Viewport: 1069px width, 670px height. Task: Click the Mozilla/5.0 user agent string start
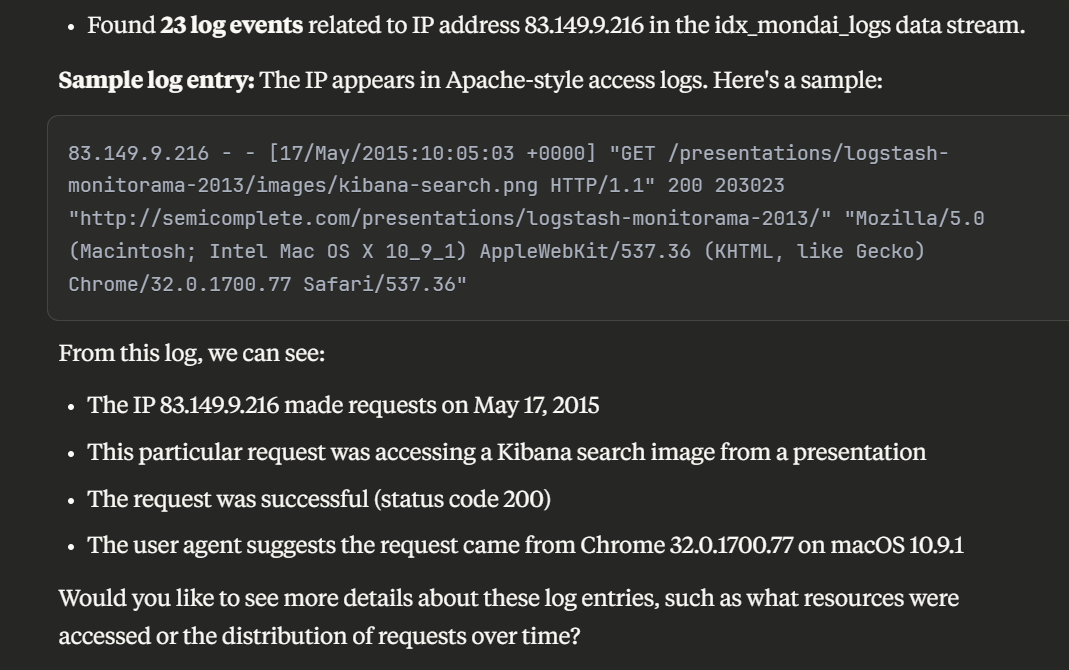[x=914, y=218]
